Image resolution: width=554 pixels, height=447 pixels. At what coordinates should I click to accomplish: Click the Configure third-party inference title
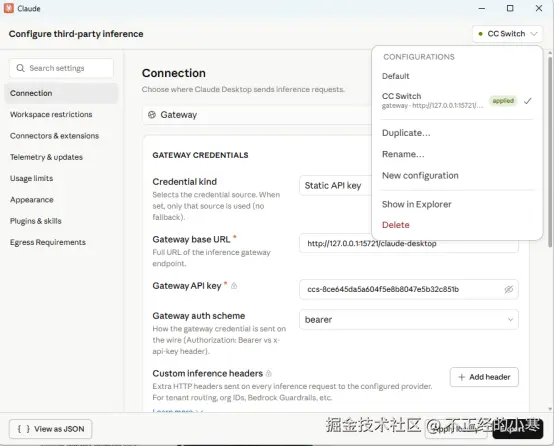tap(76, 34)
